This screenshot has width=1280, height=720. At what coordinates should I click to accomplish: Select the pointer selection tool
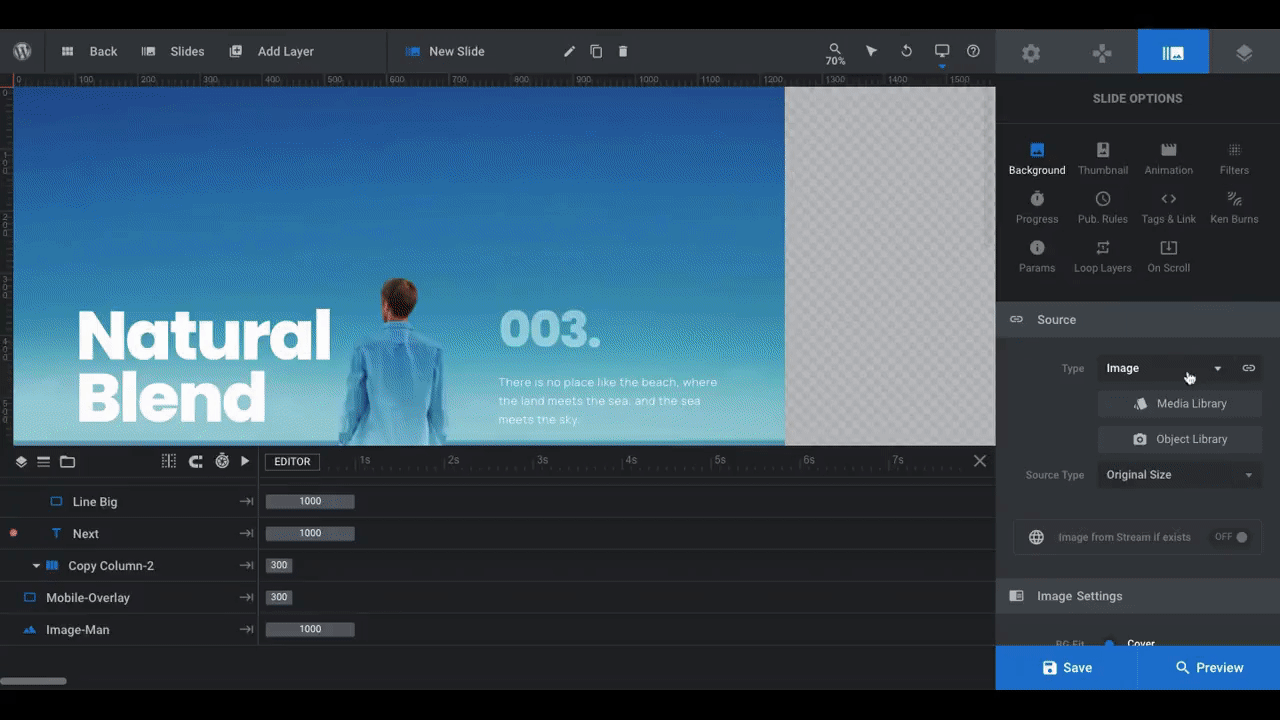(871, 51)
